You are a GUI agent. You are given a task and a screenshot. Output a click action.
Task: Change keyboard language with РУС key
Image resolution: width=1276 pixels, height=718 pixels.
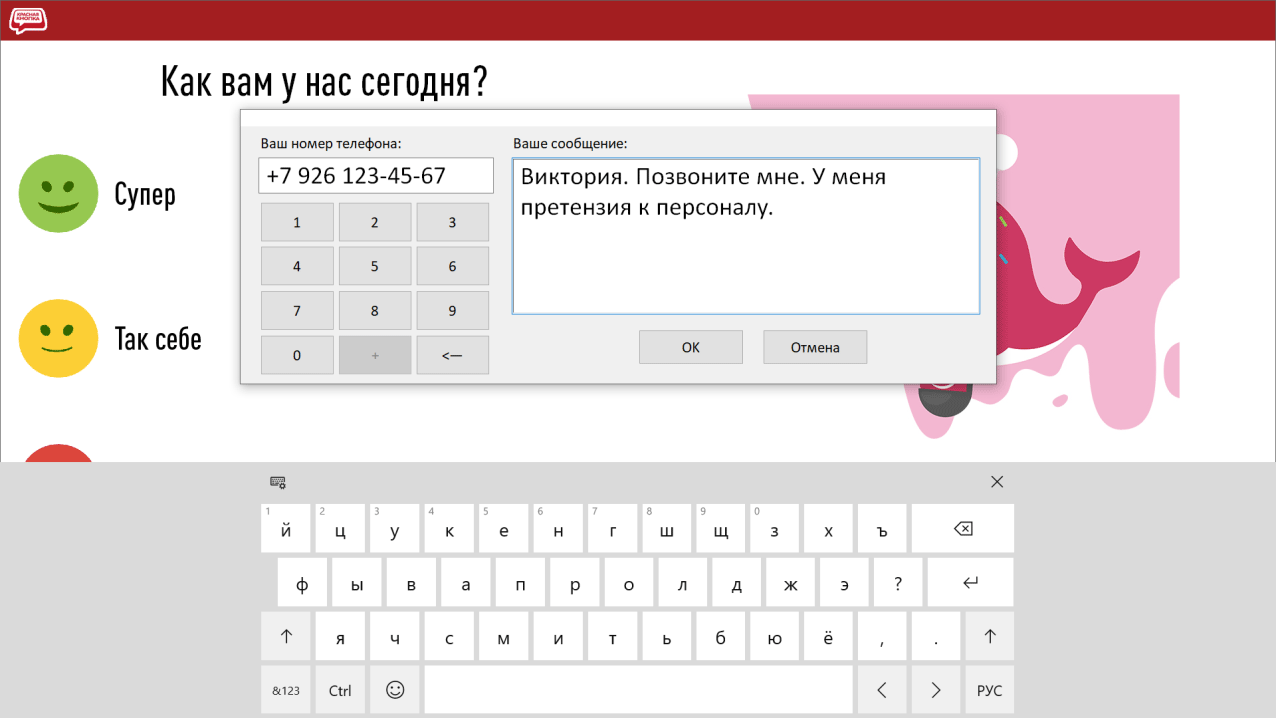(x=989, y=690)
